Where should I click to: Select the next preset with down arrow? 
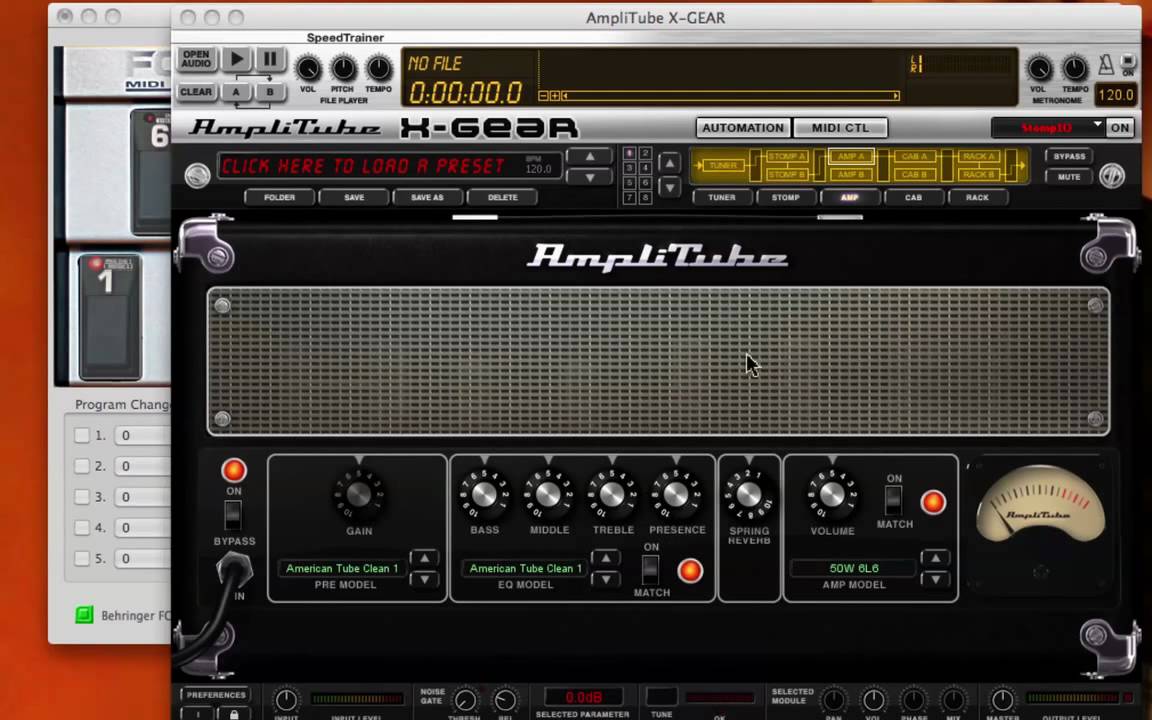pos(590,177)
